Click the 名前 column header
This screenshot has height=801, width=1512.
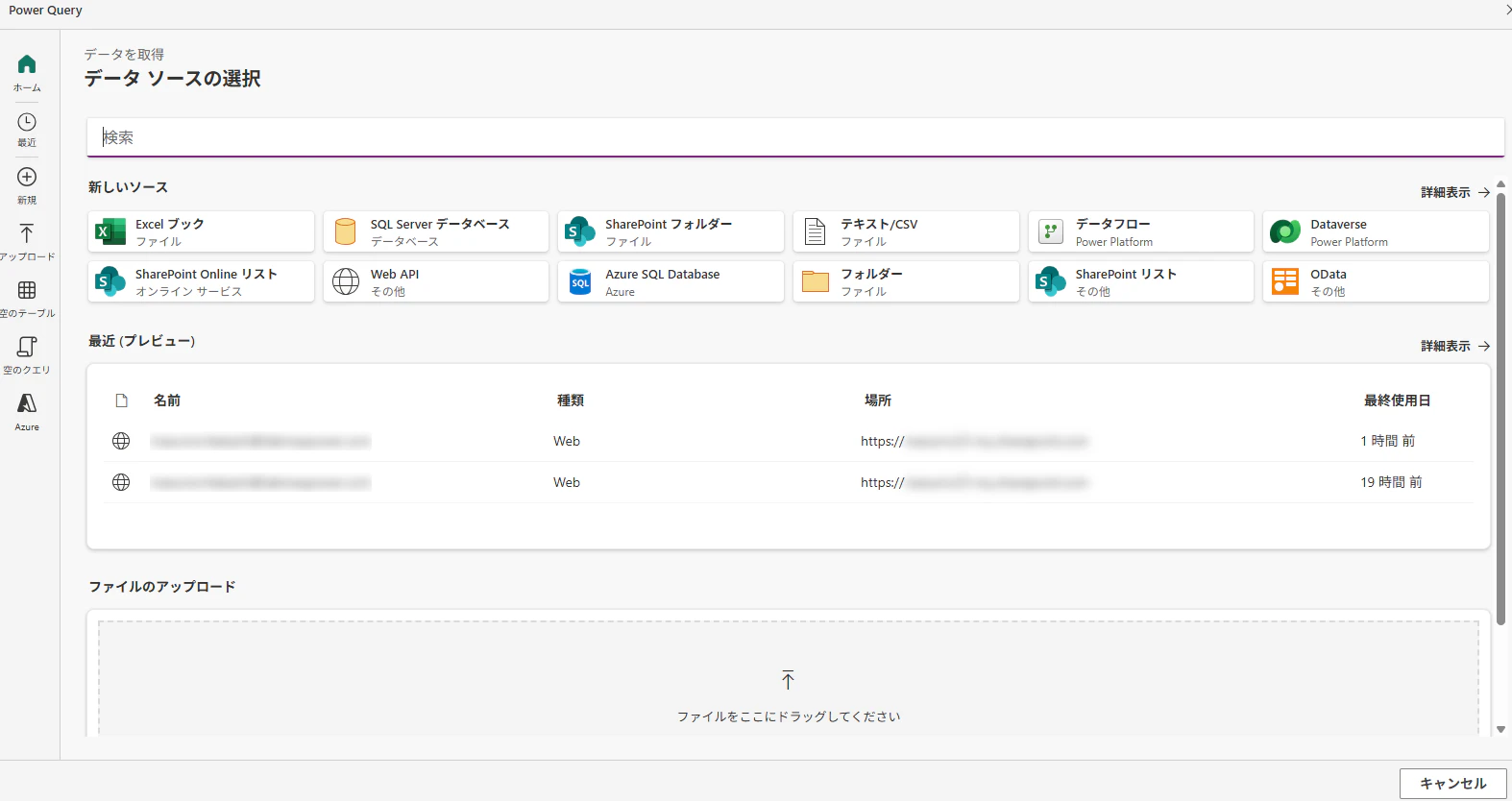point(167,400)
